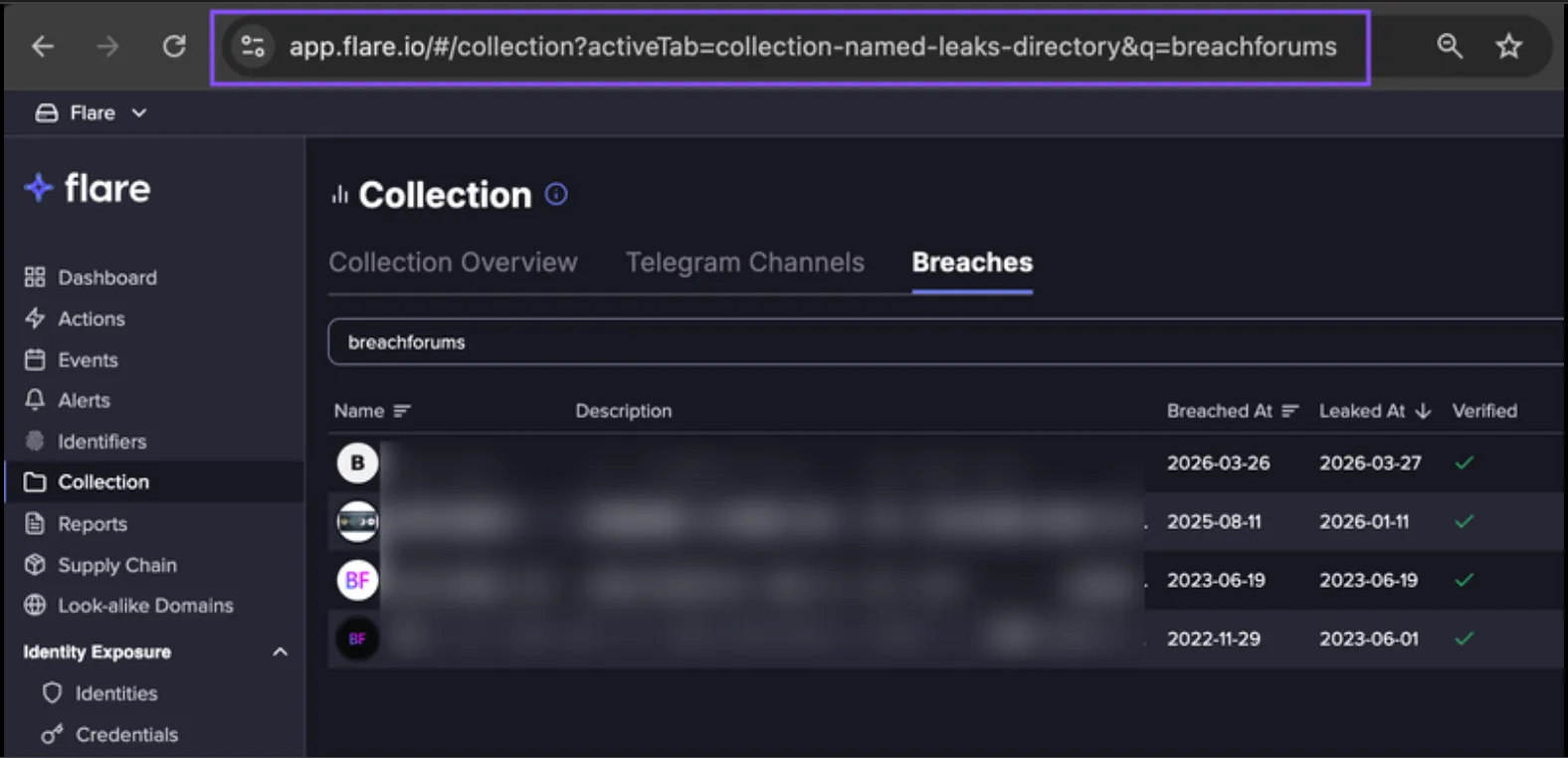The width and height of the screenshot is (1568, 758).
Task: Switch to the Collection Overview tab
Action: [x=453, y=263]
